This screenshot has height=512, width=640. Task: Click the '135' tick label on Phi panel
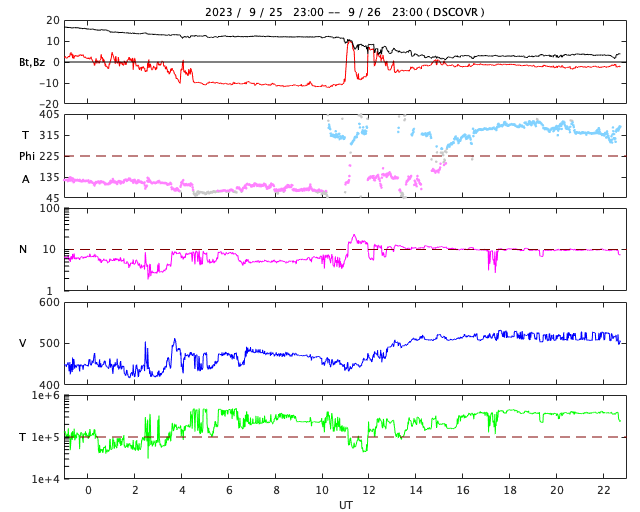coord(49,177)
